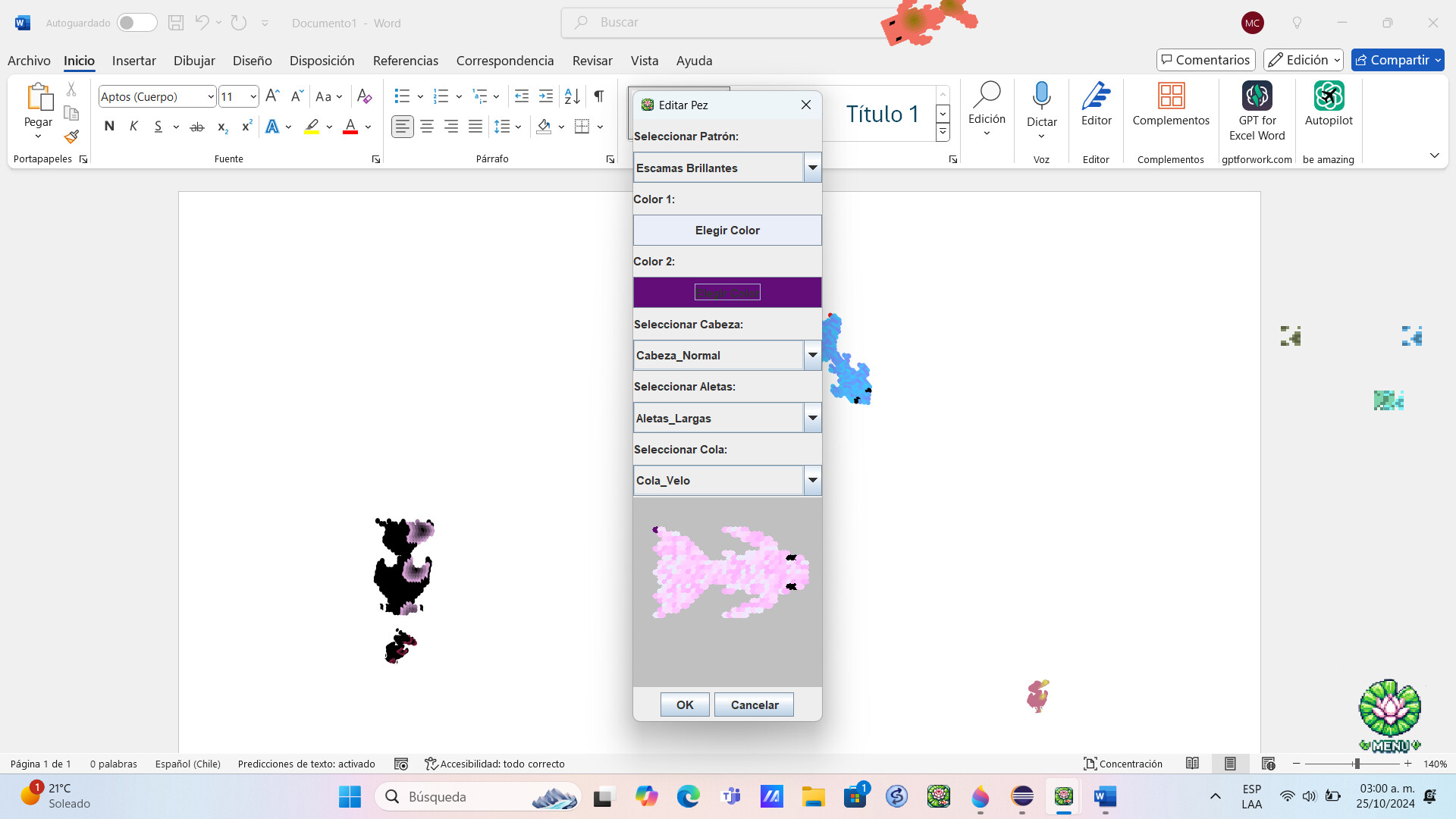Toggle bold text formatting

[109, 126]
